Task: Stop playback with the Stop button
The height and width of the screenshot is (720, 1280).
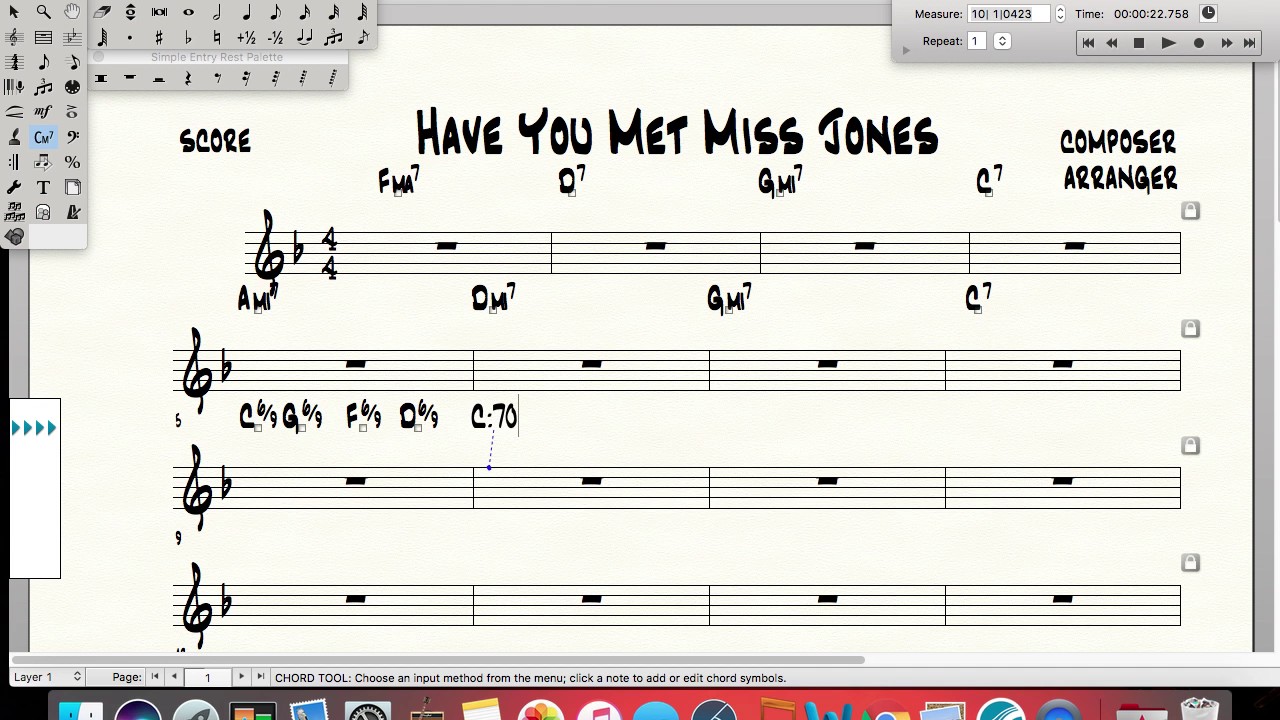Action: [x=1138, y=43]
